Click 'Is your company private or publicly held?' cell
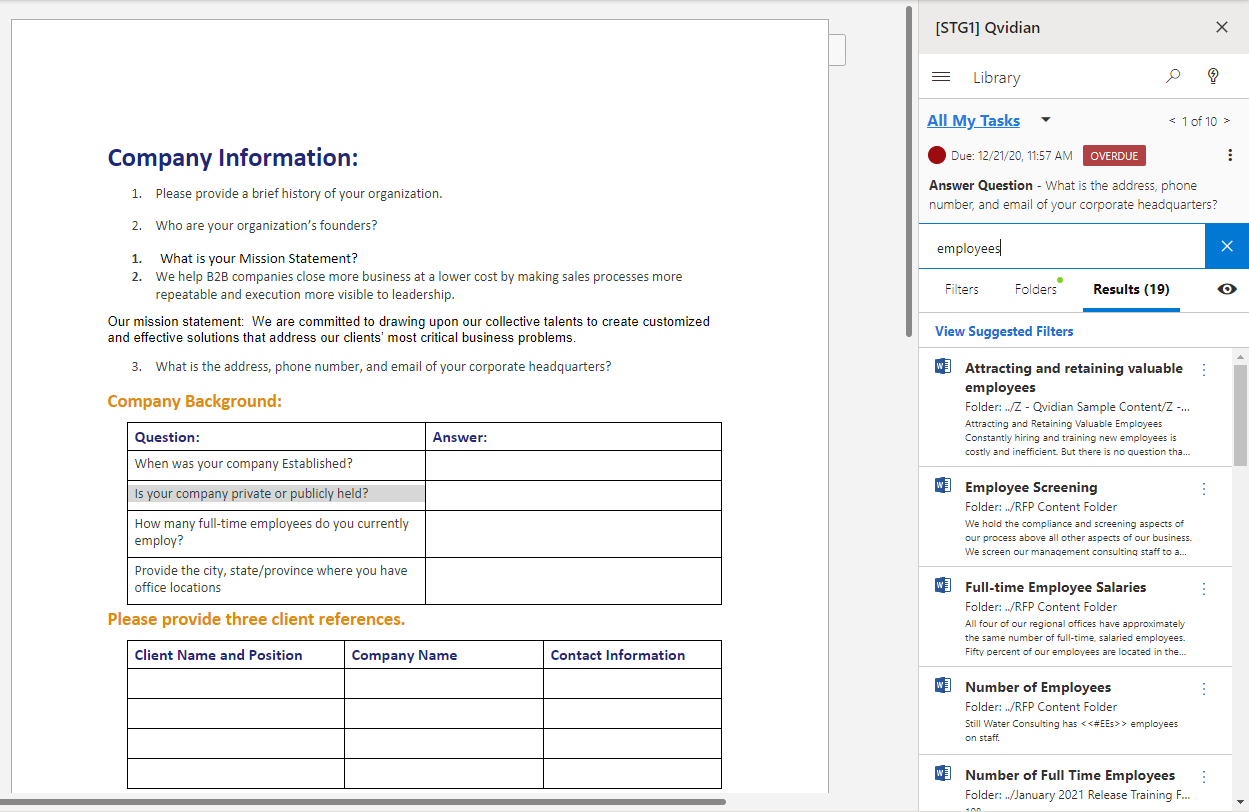Viewport: 1249px width, 812px height. click(x=276, y=494)
